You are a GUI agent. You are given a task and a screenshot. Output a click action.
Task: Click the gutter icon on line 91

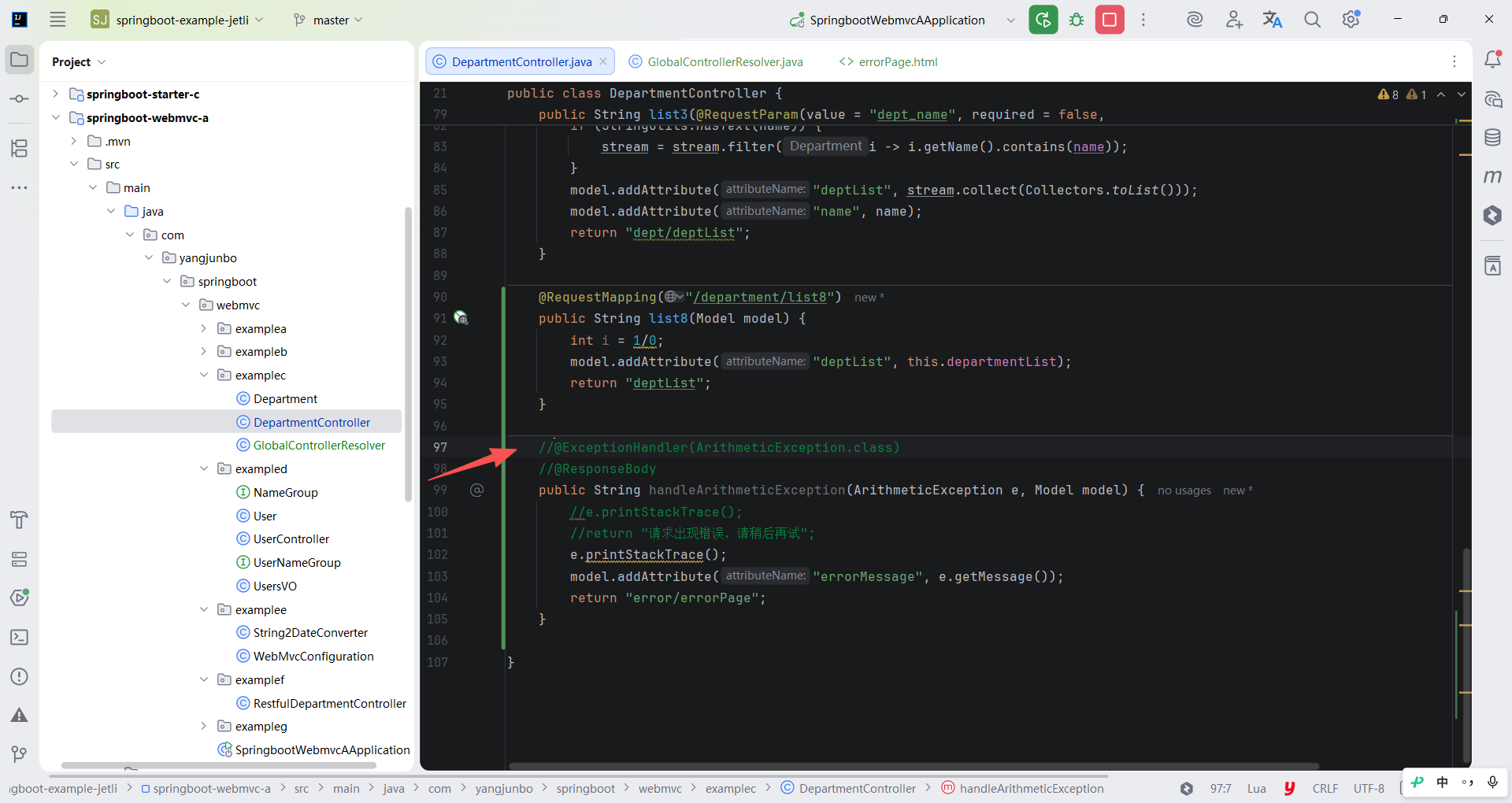point(461,318)
